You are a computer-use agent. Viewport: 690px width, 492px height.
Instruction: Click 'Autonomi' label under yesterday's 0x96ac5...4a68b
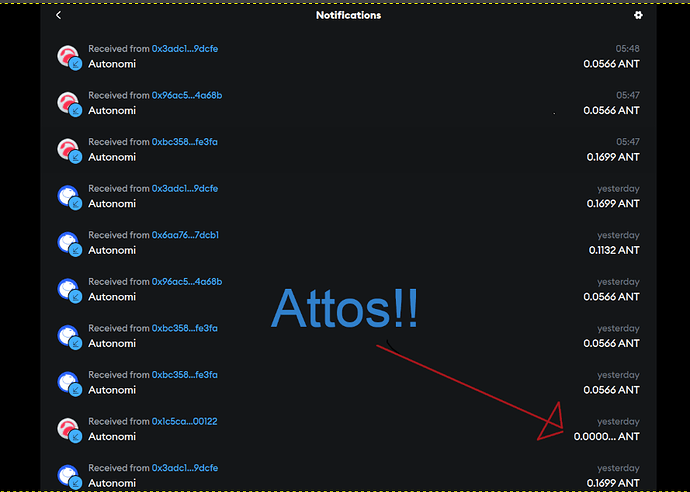tap(112, 297)
